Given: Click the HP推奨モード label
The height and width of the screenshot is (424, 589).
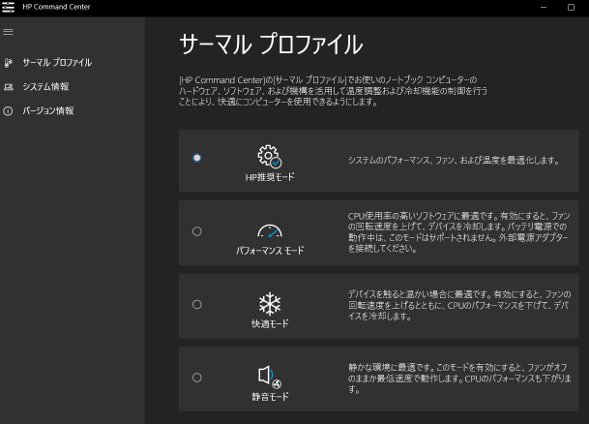Looking at the screenshot, I should tap(270, 177).
